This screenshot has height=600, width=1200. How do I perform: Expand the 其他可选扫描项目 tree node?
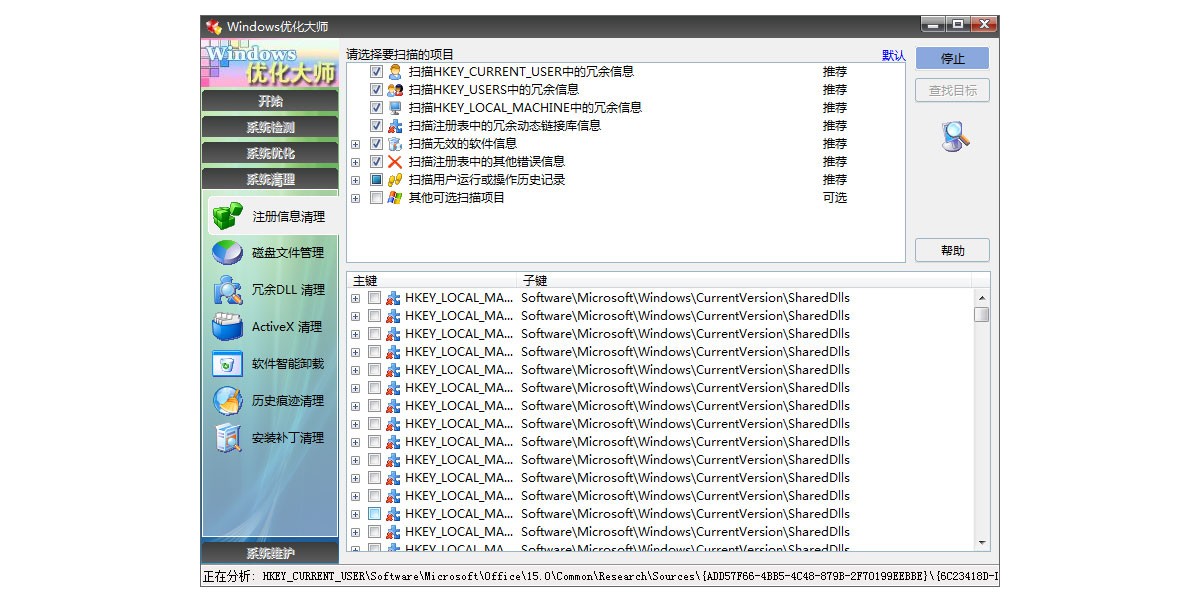(x=356, y=198)
